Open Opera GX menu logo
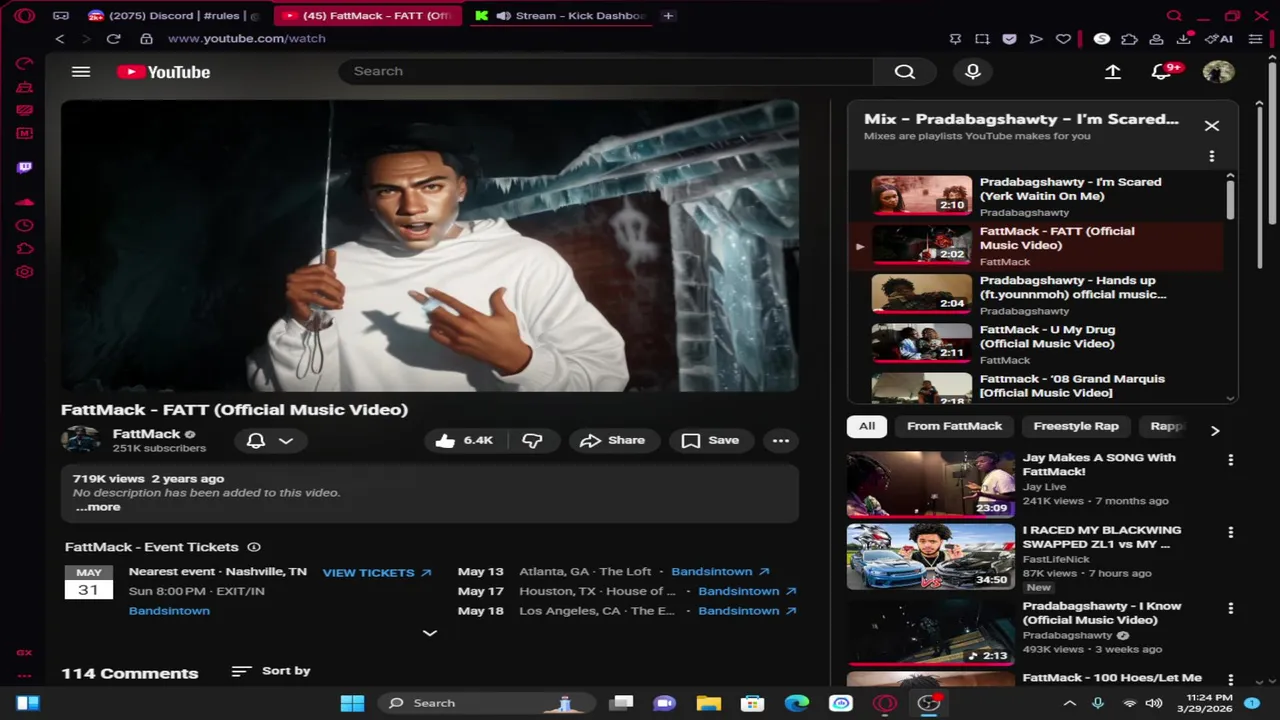 click(25, 15)
